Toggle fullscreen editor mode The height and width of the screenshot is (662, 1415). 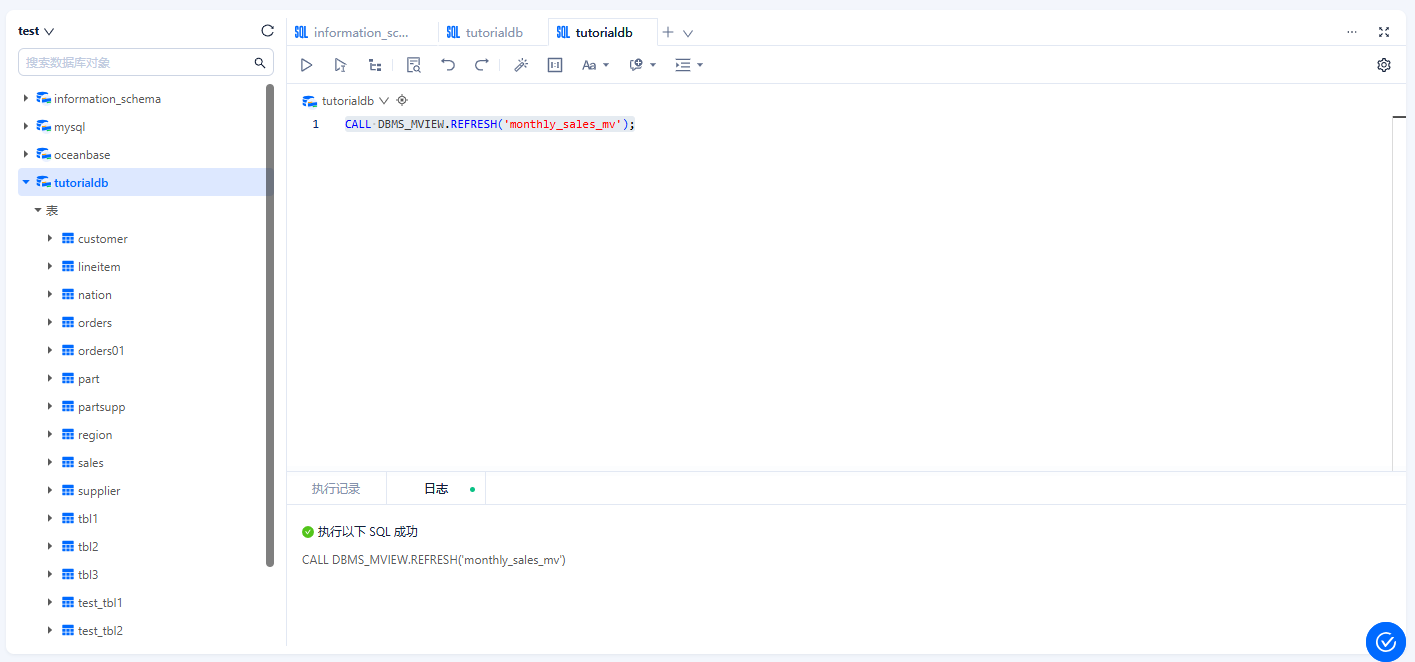[1384, 32]
